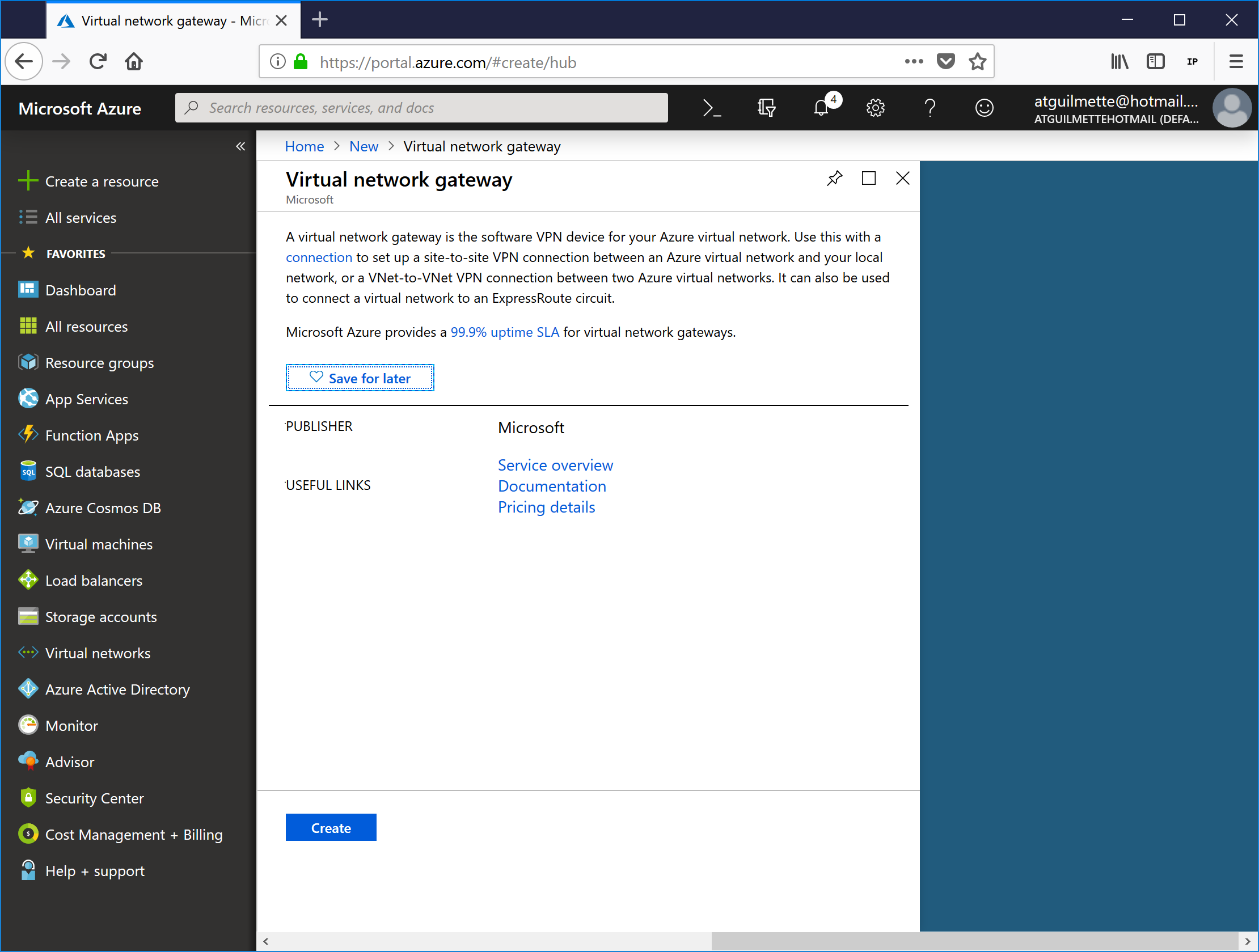Open a new browser tab
The height and width of the screenshot is (952, 1259).
pos(320,20)
